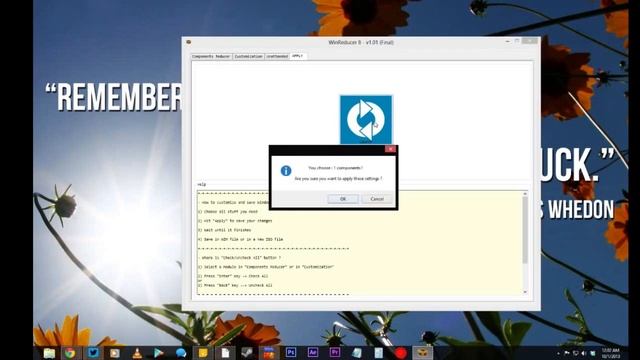Close the confirmation dialog with the red X
The width and height of the screenshot is (640, 360).
[390, 149]
